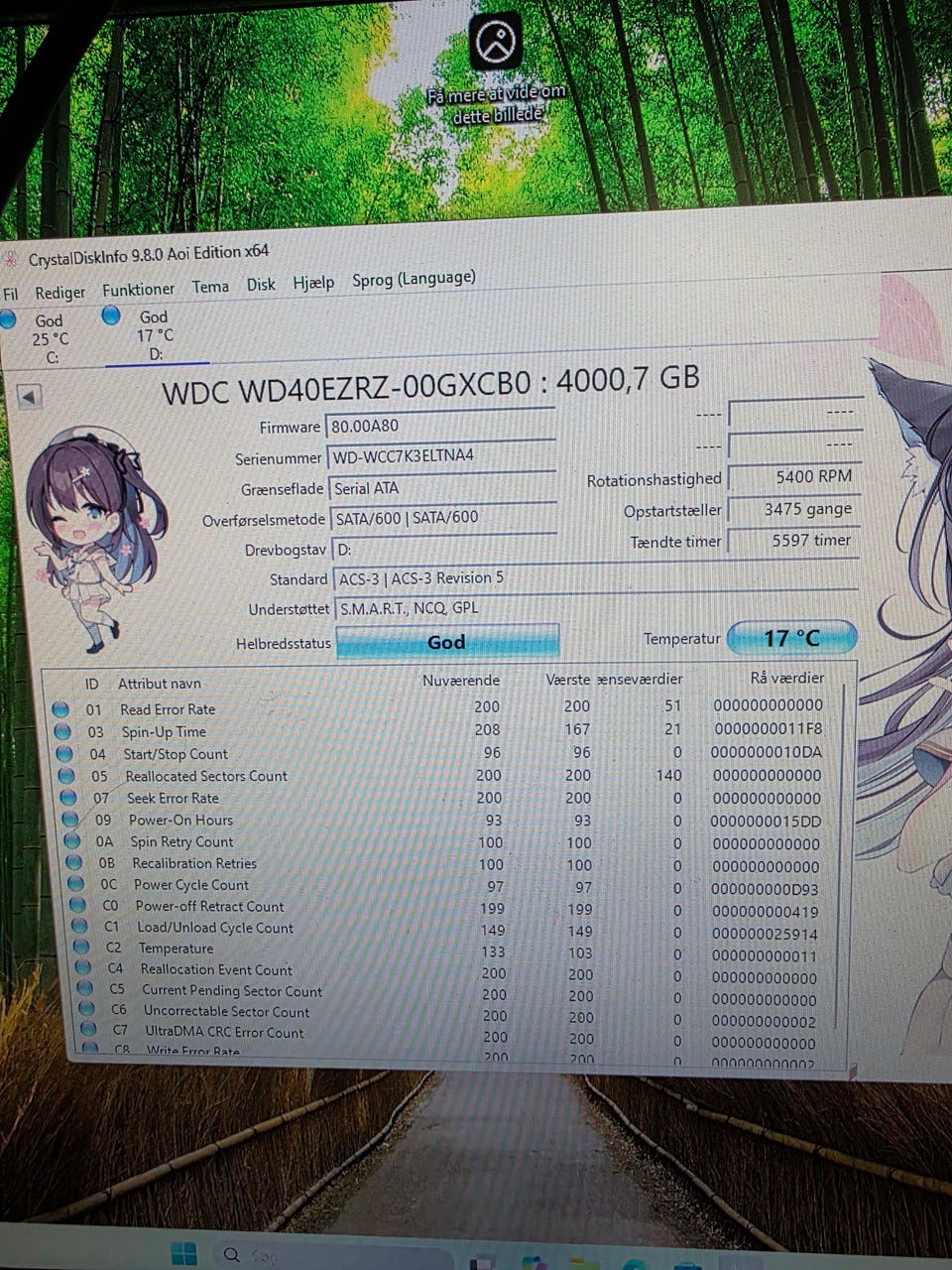Click the Værste column header
952x1270 pixels.
point(567,680)
